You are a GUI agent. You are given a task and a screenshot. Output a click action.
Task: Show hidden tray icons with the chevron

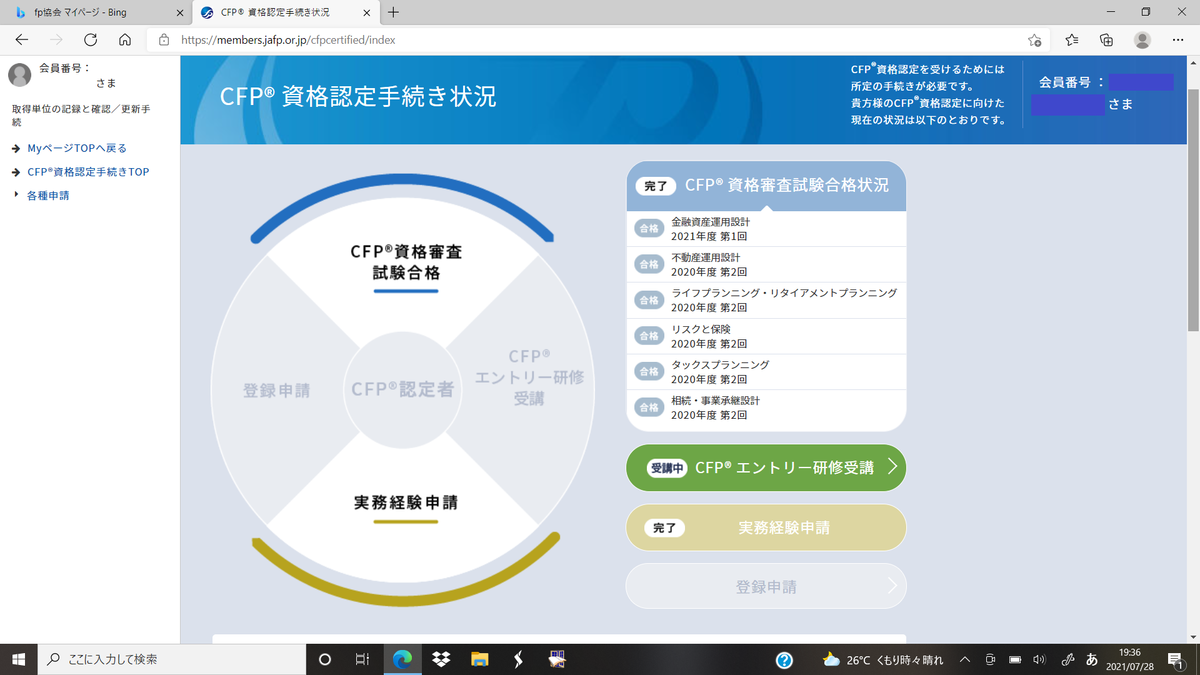pyautogui.click(x=964, y=660)
